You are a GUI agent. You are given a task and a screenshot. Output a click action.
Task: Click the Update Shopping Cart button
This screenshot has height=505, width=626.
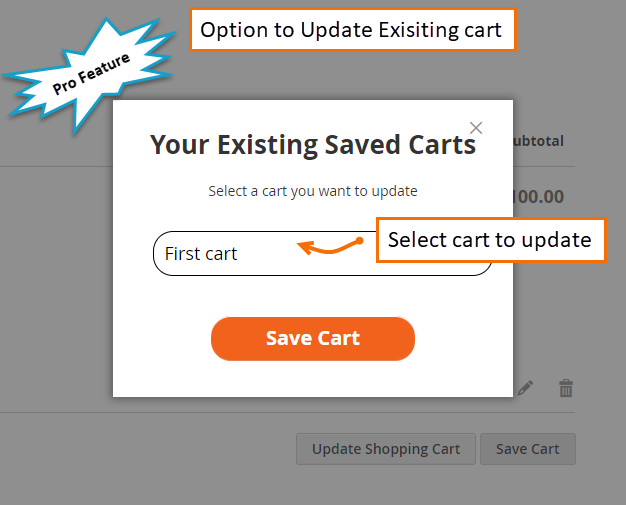tap(386, 449)
